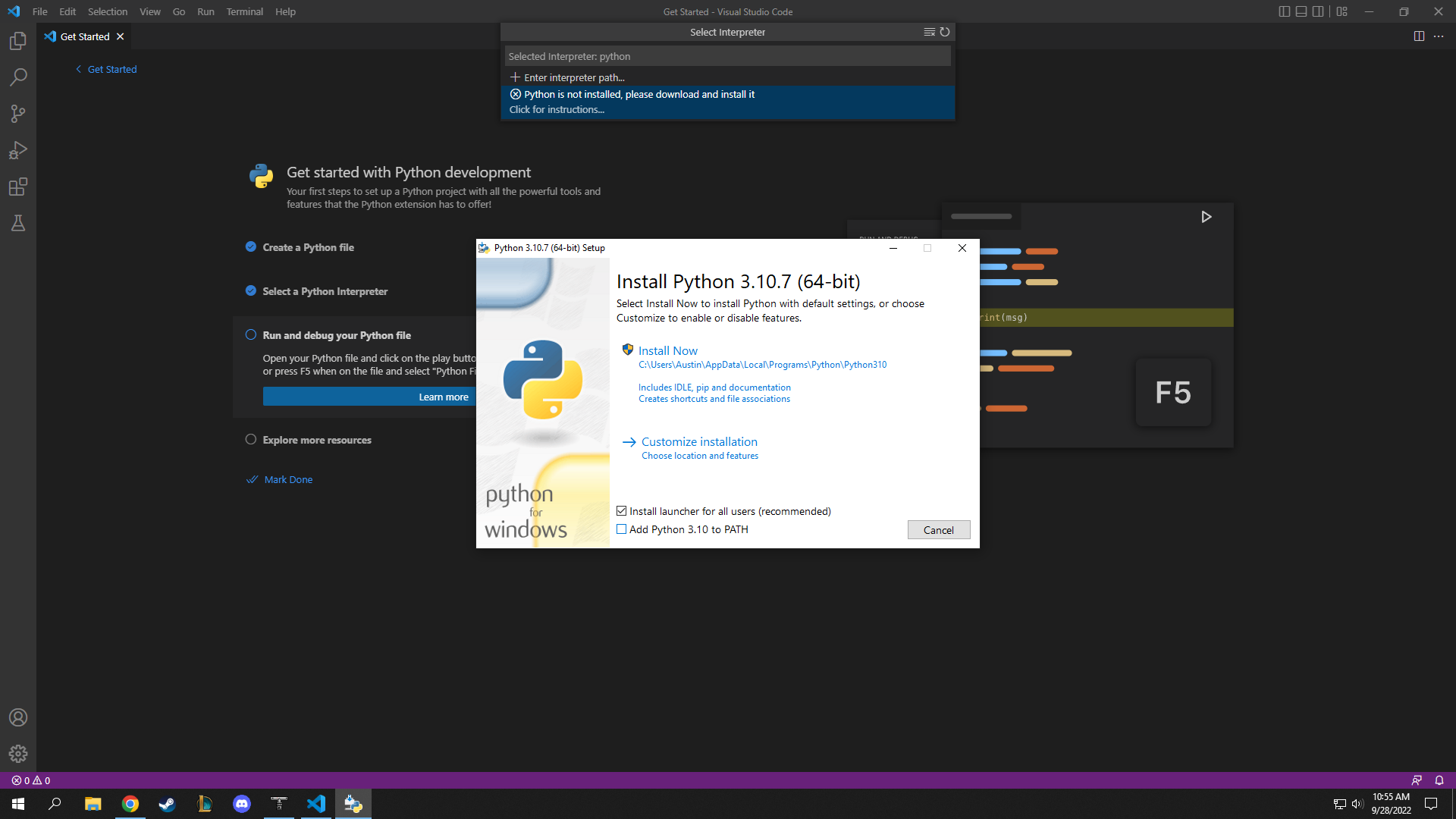Open the Search panel

point(18,77)
